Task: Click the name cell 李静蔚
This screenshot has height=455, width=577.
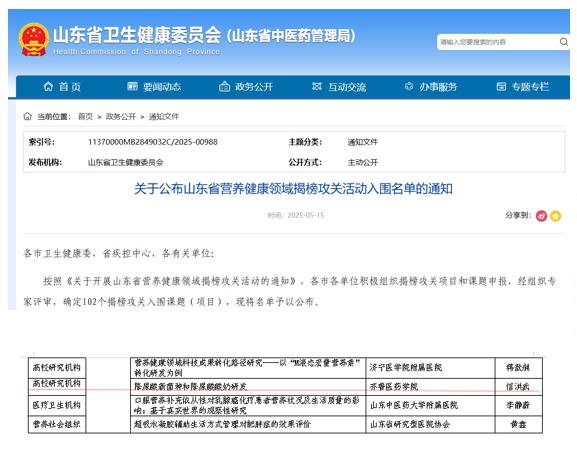Action: coord(518,405)
